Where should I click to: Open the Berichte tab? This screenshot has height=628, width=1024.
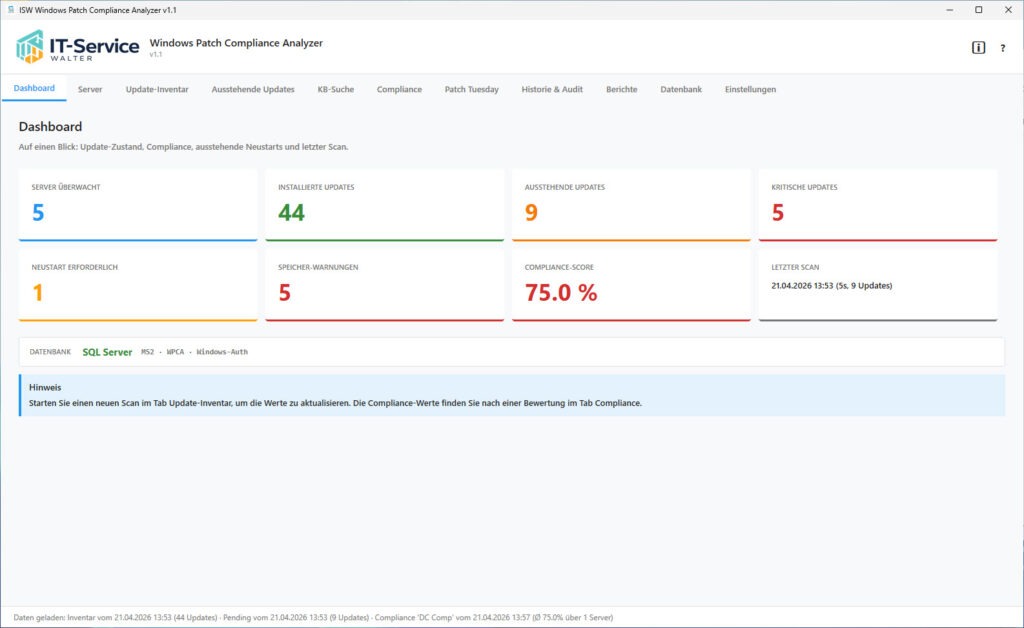point(621,89)
